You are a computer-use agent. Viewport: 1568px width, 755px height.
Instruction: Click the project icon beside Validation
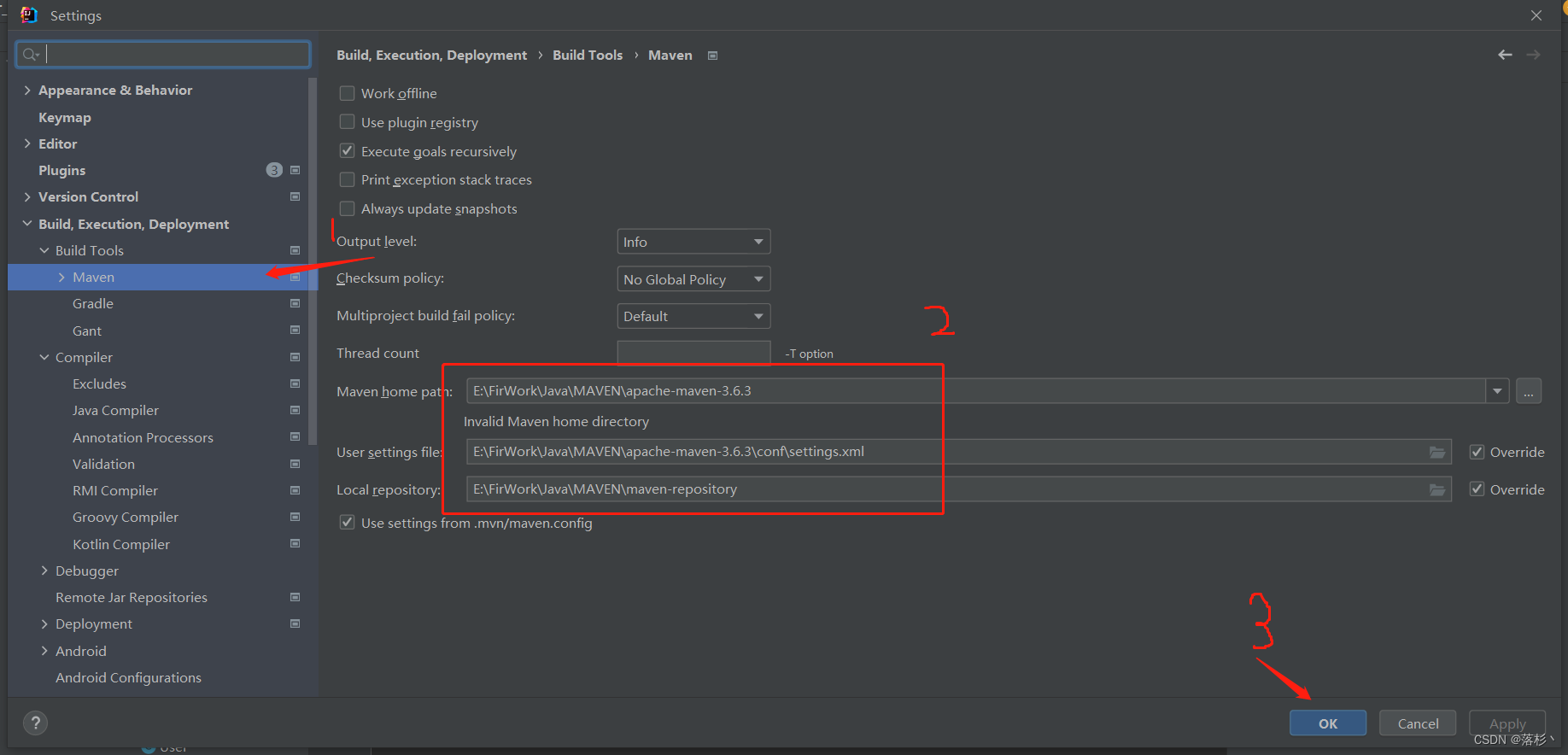(295, 464)
